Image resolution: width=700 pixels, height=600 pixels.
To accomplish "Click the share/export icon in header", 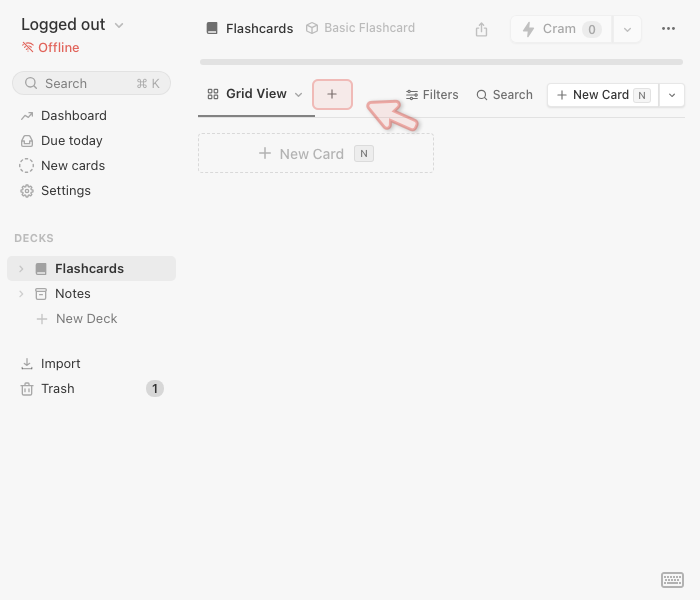I will pyautogui.click(x=481, y=29).
